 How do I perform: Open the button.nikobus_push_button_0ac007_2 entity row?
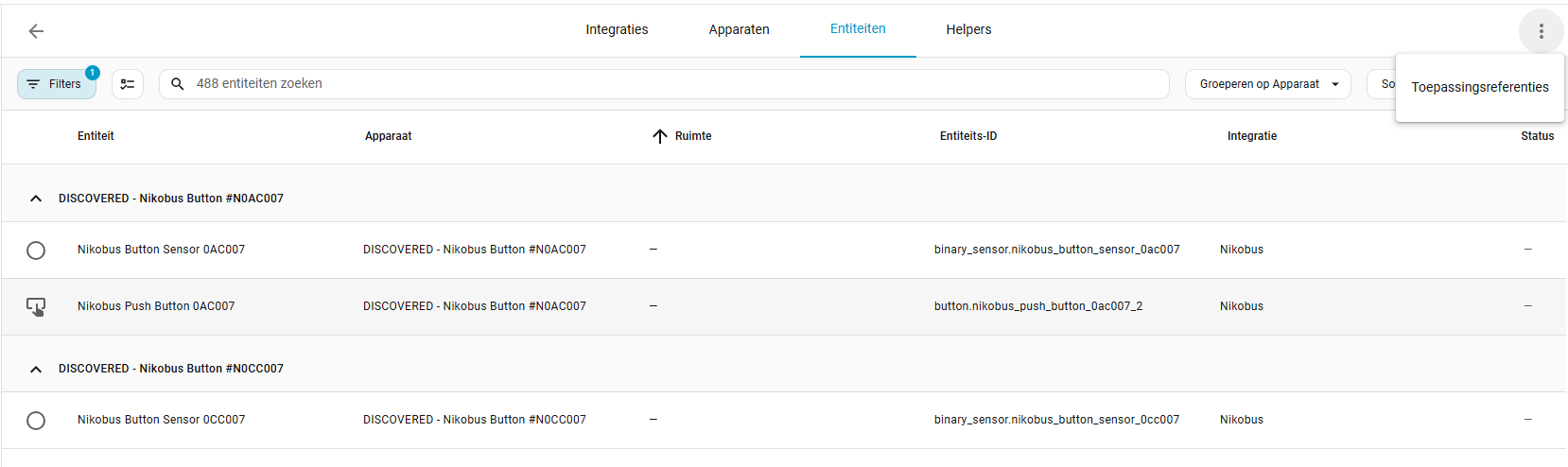1037,306
